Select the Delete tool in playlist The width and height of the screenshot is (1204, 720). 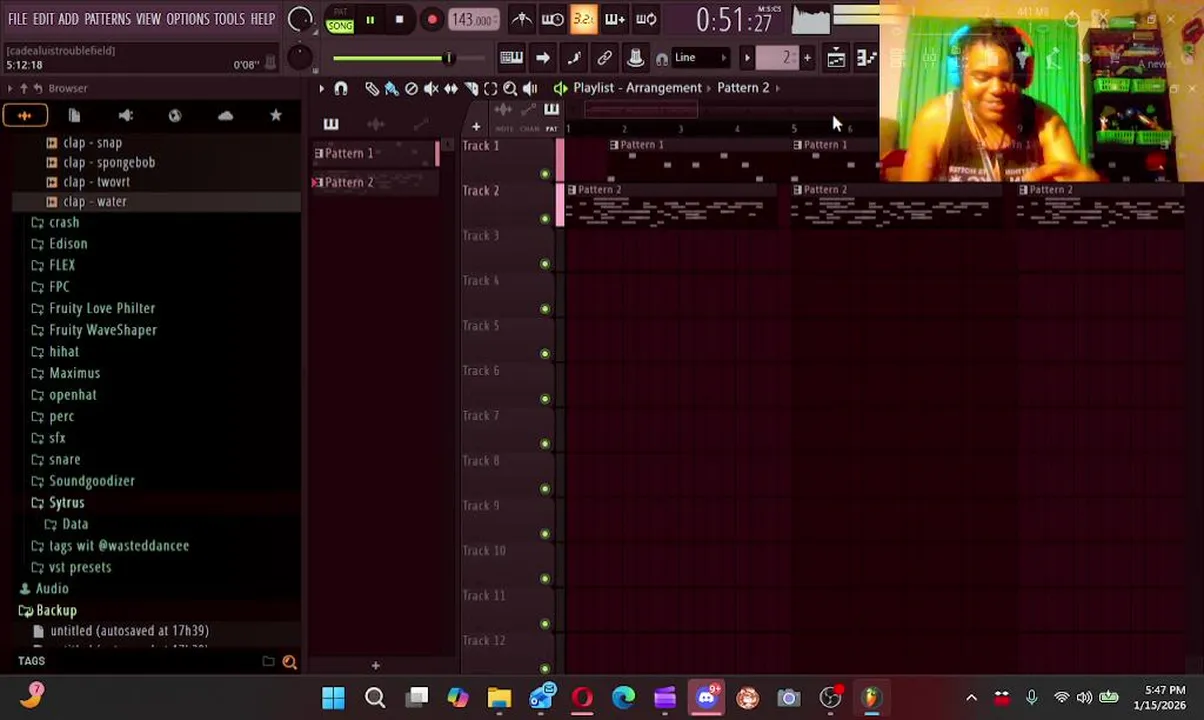coord(411,88)
